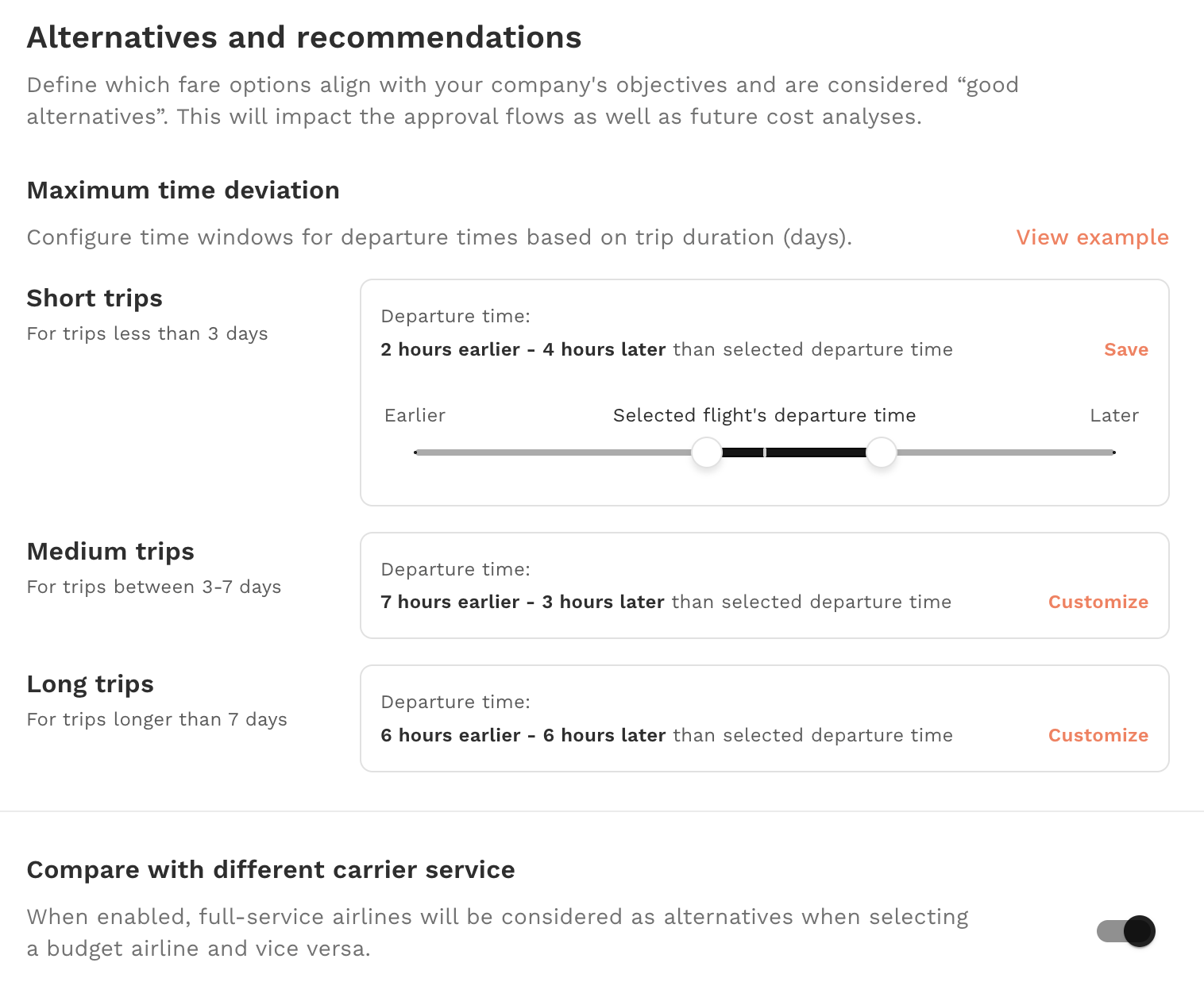
Task: Click the long trips departure time card
Action: click(765, 718)
